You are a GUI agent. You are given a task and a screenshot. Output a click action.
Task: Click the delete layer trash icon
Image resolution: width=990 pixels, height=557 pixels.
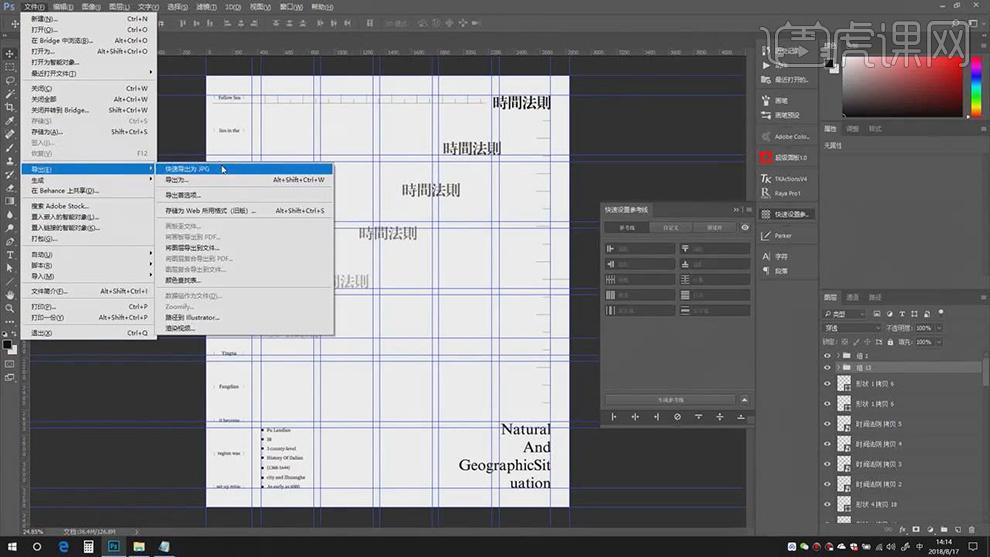[973, 529]
